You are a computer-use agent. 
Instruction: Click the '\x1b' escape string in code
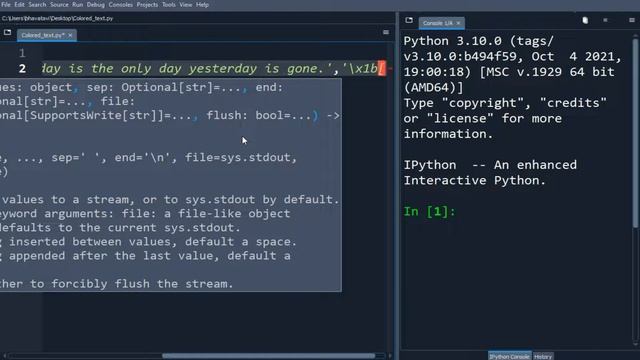pyautogui.click(x=361, y=69)
